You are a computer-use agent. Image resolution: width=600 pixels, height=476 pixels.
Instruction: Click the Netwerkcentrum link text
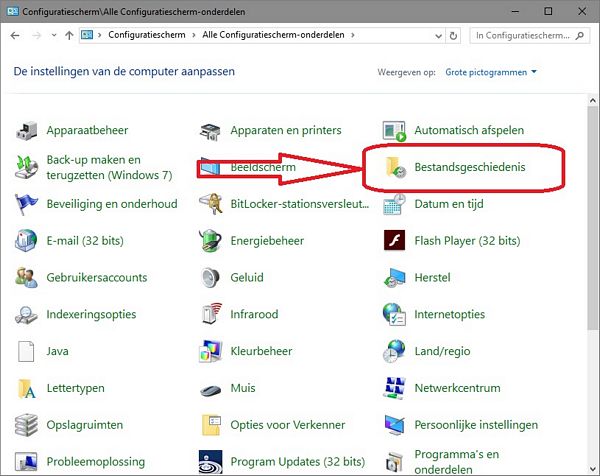(x=457, y=388)
